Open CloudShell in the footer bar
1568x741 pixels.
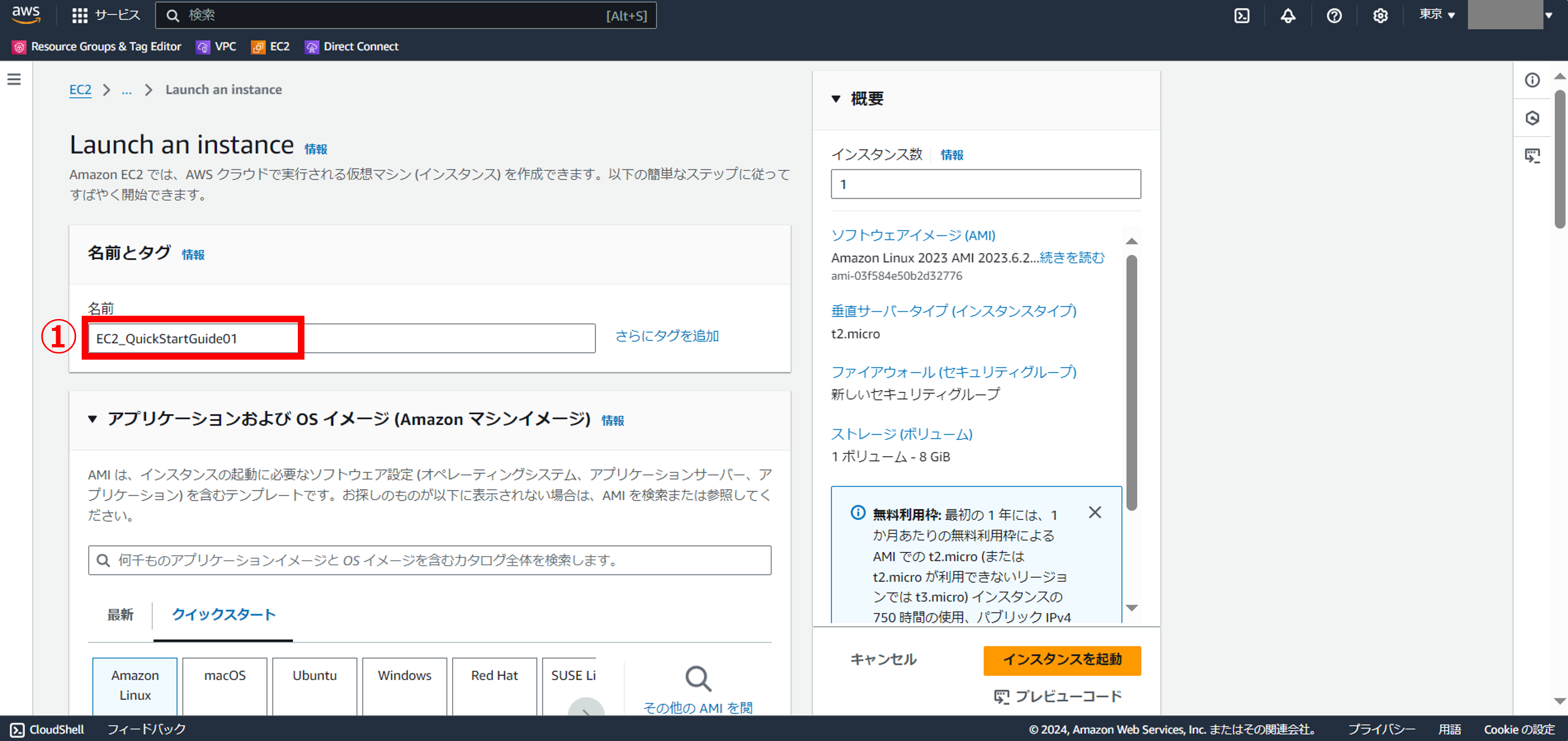[48, 729]
